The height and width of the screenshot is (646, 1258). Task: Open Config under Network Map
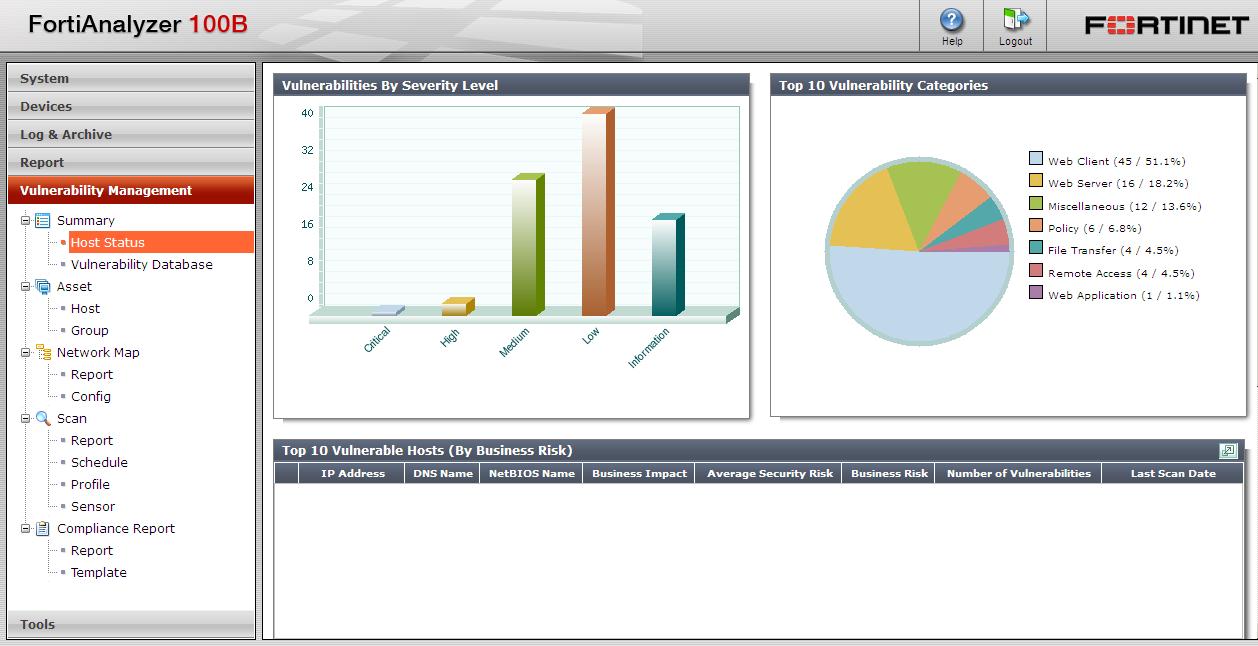[x=90, y=396]
